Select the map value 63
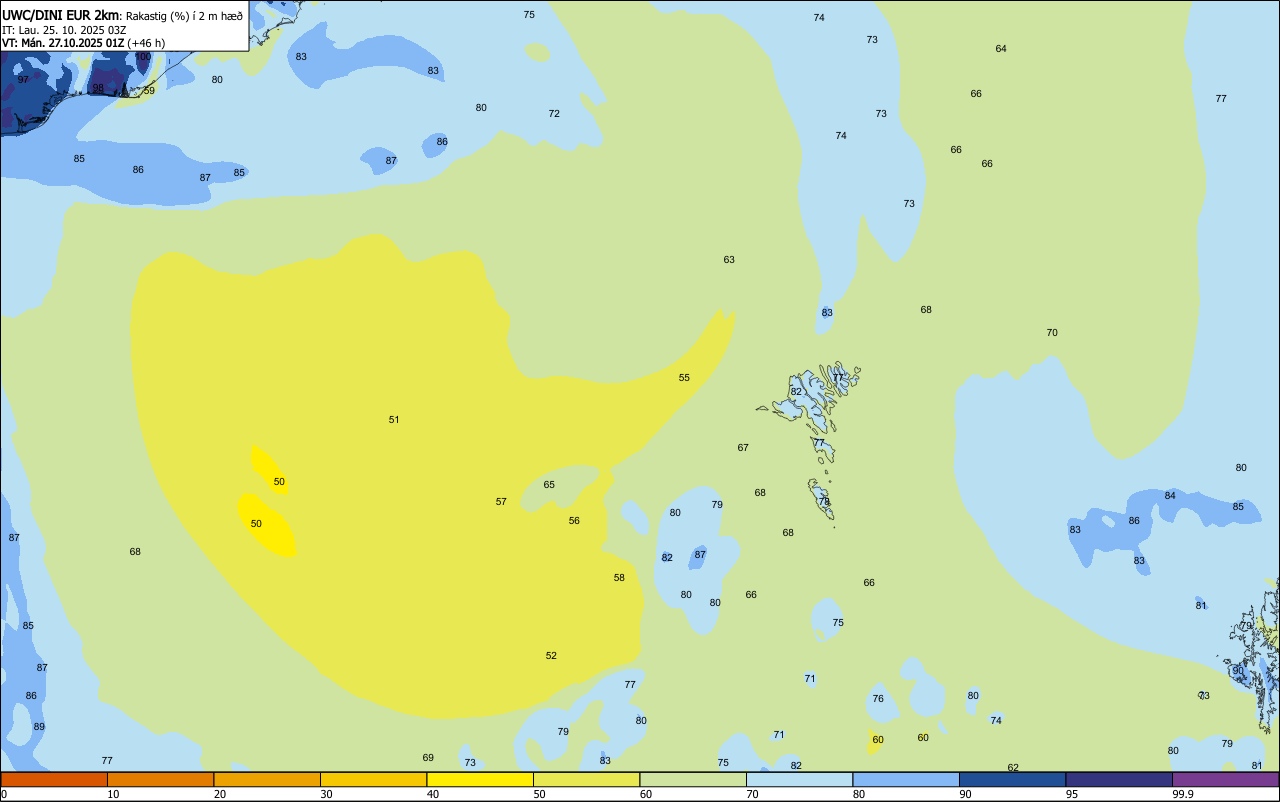 [729, 260]
